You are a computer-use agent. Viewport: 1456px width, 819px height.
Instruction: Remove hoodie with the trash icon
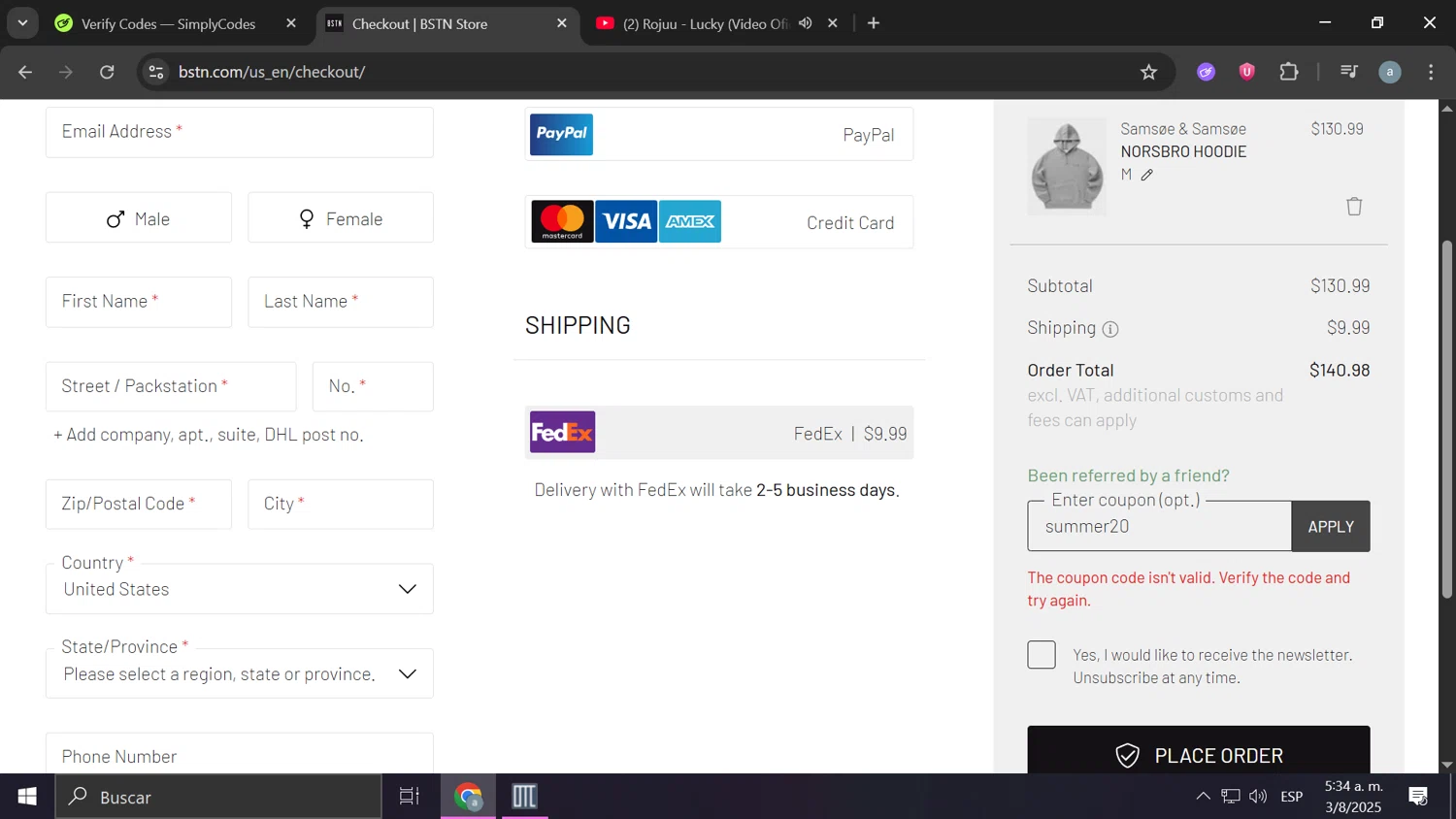point(1354,206)
